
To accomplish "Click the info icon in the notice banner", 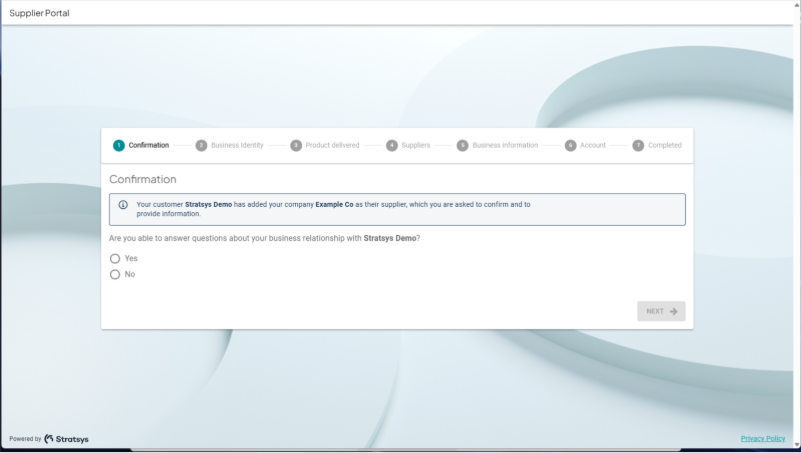I will point(123,205).
